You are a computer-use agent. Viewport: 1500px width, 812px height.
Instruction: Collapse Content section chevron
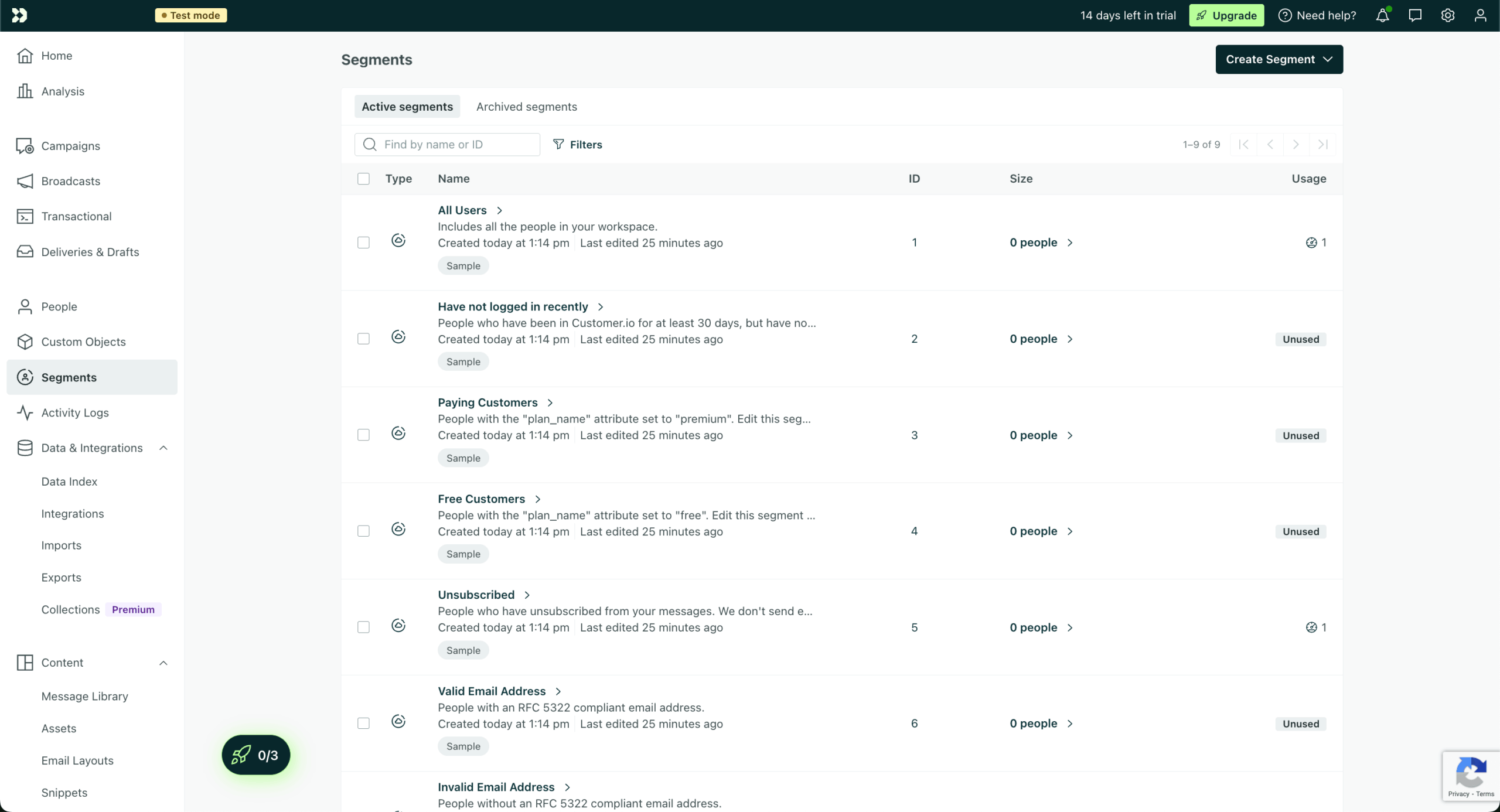click(163, 663)
